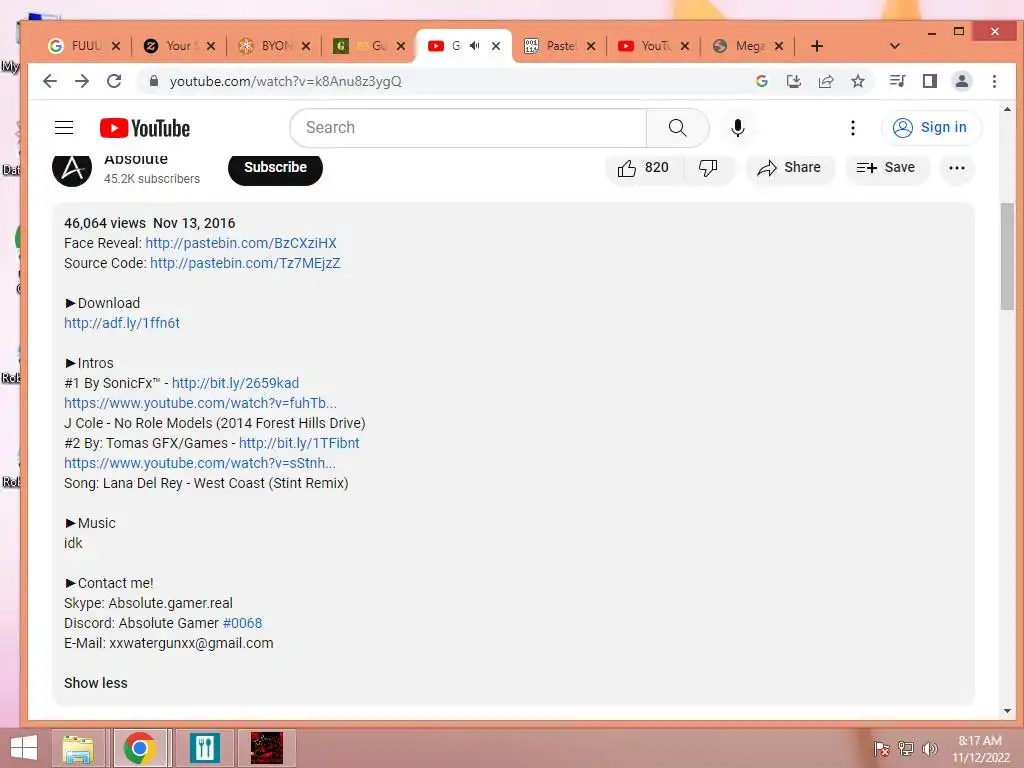The image size is (1024, 768).
Task: Open the media controls icon in Chrome toolbar
Action: (897, 81)
